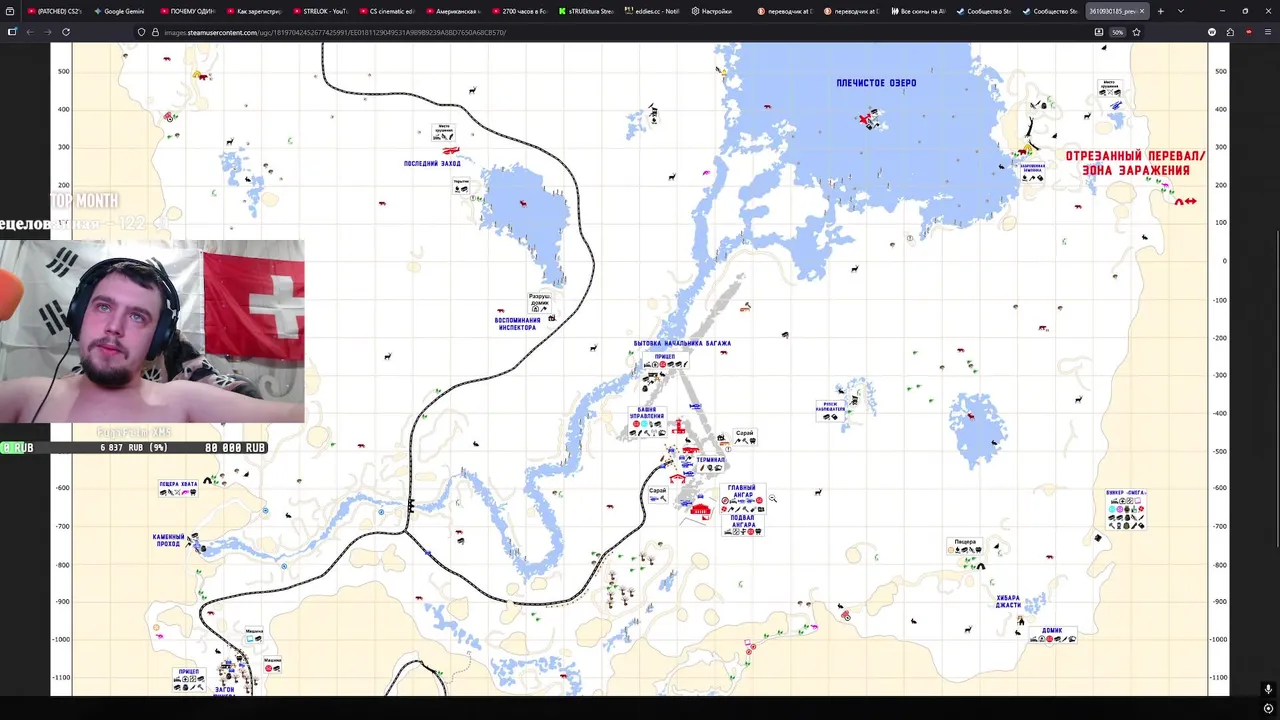This screenshot has height=720, width=1280.
Task: Click the red building icon near ГЛАВНЫЙ АНГАР
Action: (x=700, y=510)
